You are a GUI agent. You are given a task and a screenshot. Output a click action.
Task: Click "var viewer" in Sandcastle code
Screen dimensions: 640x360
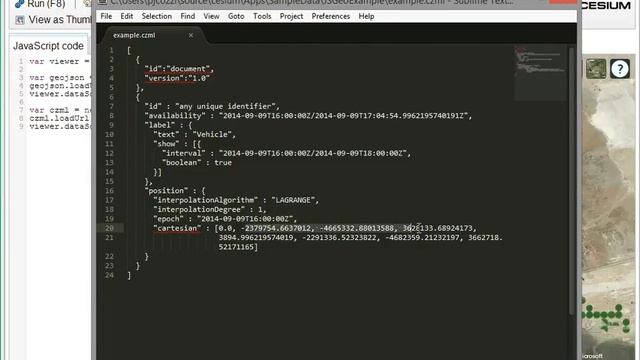54,62
